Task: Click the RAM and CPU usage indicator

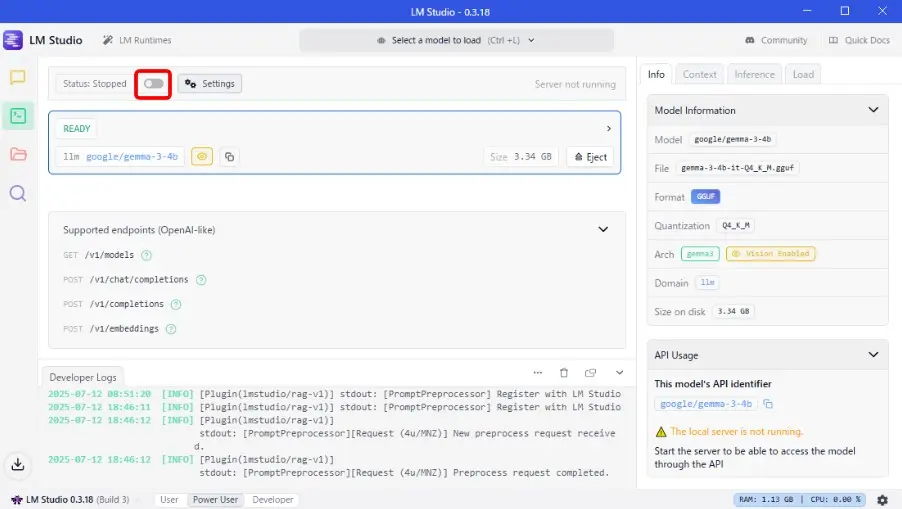Action: click(800, 500)
